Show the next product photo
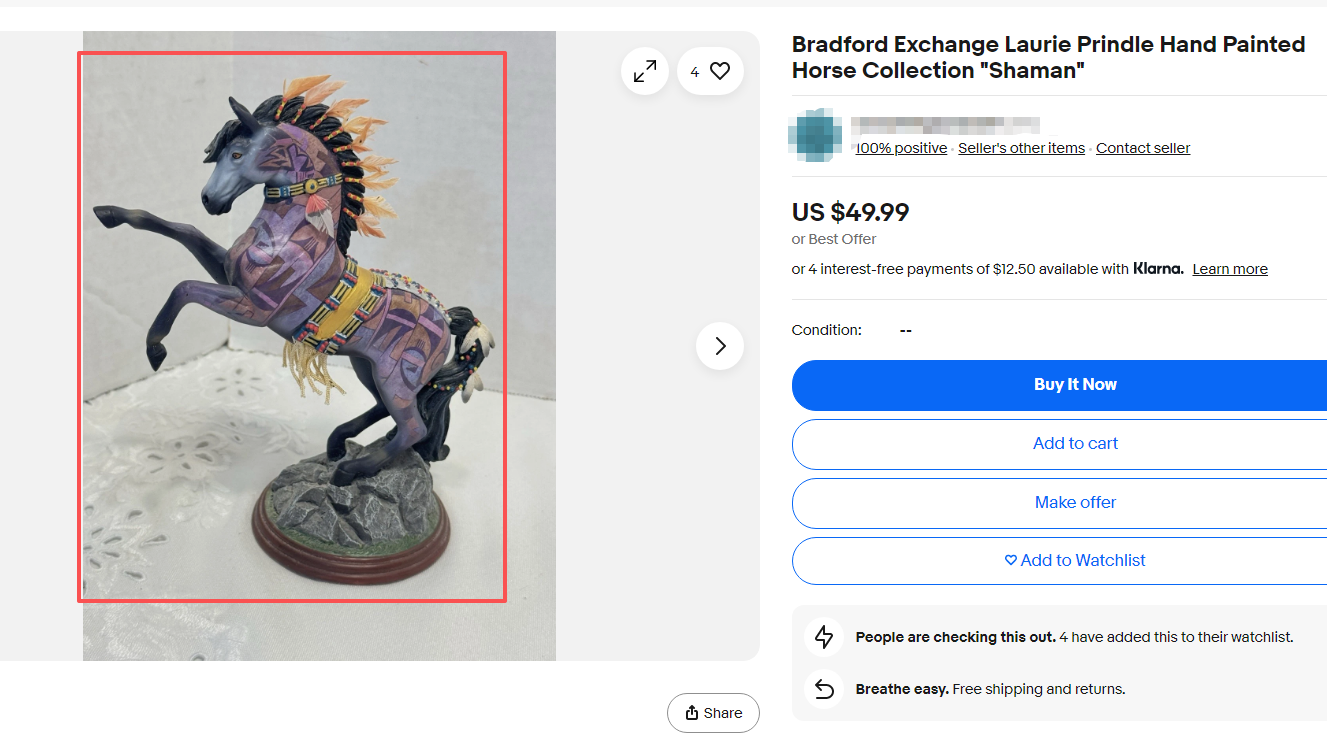Viewport: 1327px width, 735px height. coord(720,346)
